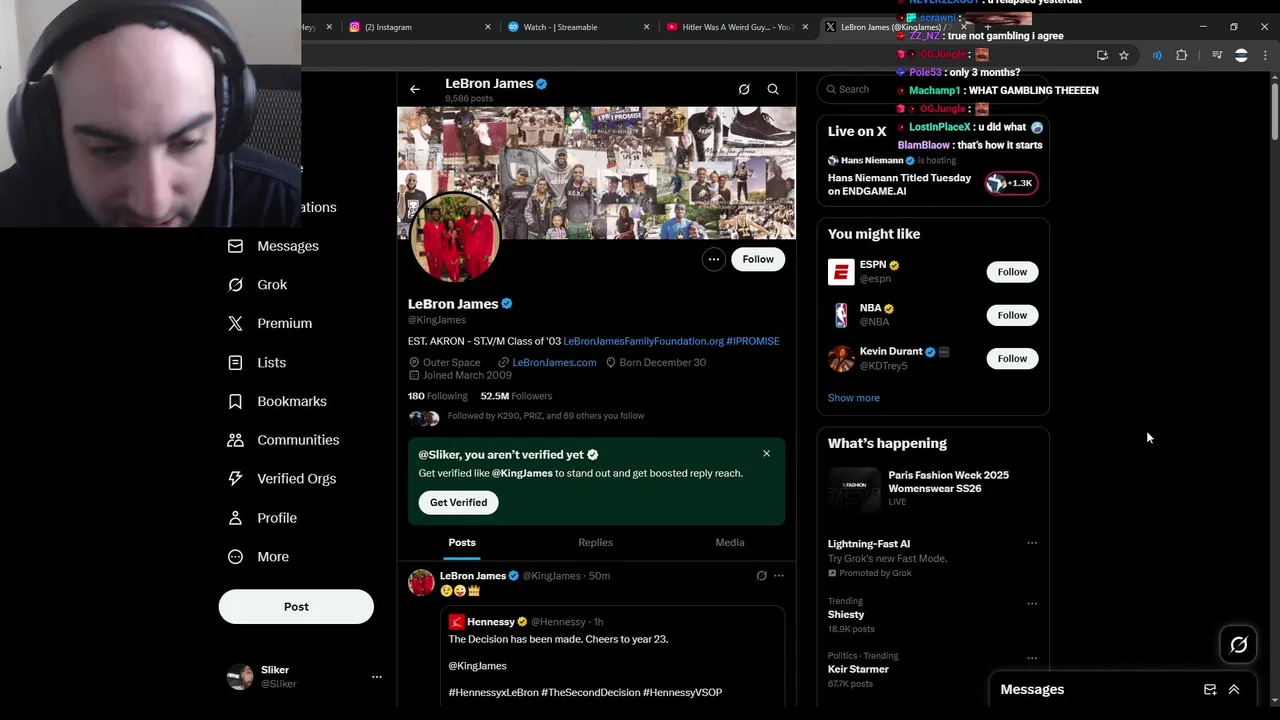Screen dimensions: 1280x720
Task: Open the browser extensions puzzle icon
Action: click(x=1182, y=55)
